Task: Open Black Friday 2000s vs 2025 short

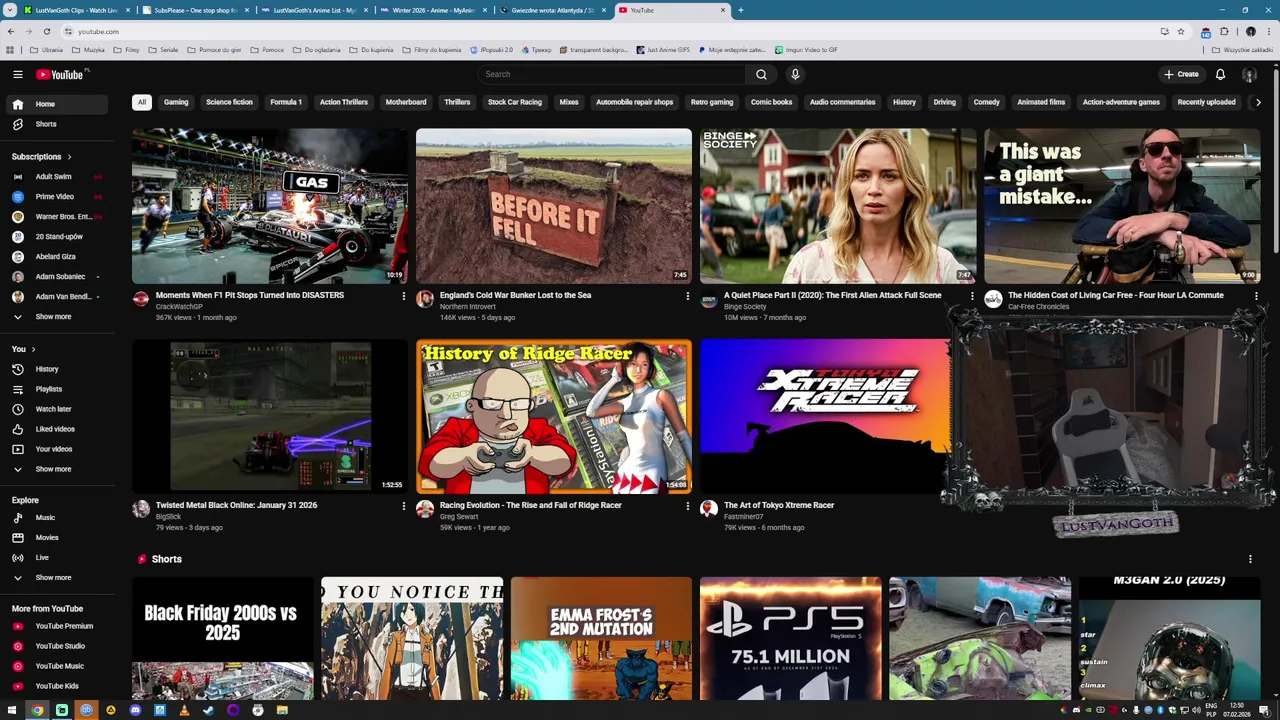Action: pyautogui.click(x=222, y=638)
